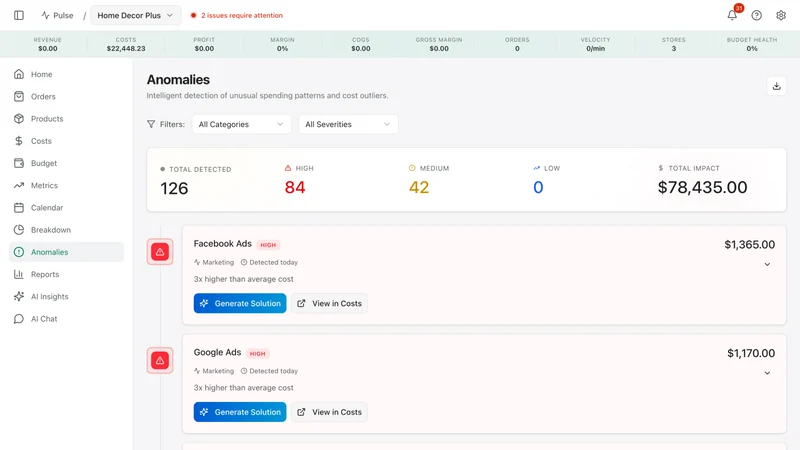Click the Facebook Ads $1,365.00 amount
The width and height of the screenshot is (800, 450).
click(x=749, y=244)
